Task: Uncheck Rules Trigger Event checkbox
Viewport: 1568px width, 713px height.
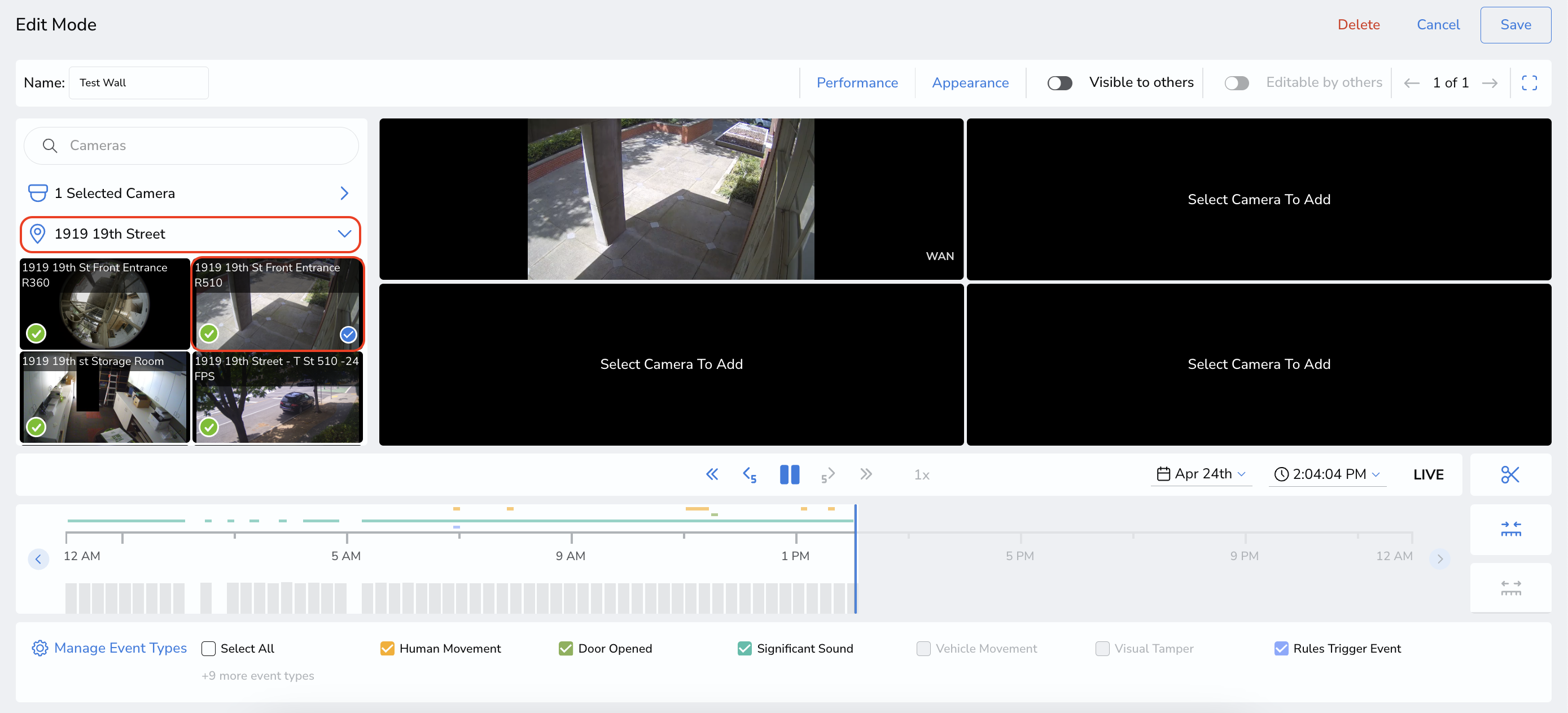Action: point(1281,649)
